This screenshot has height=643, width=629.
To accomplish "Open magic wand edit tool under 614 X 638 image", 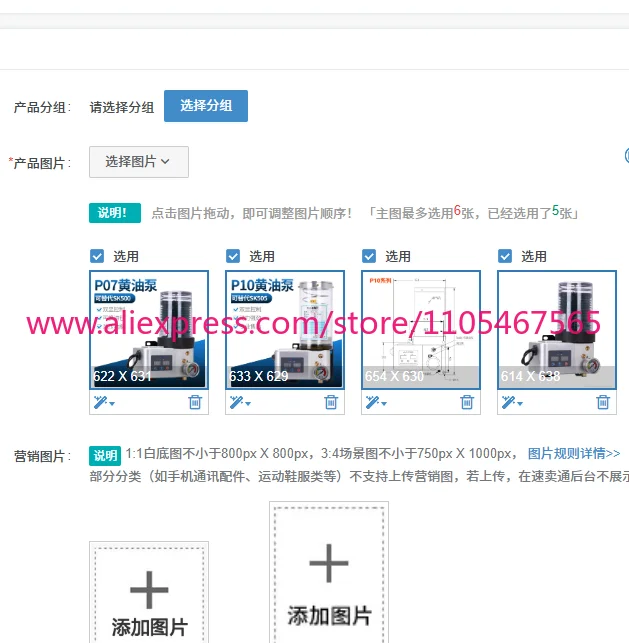I will [x=512, y=402].
